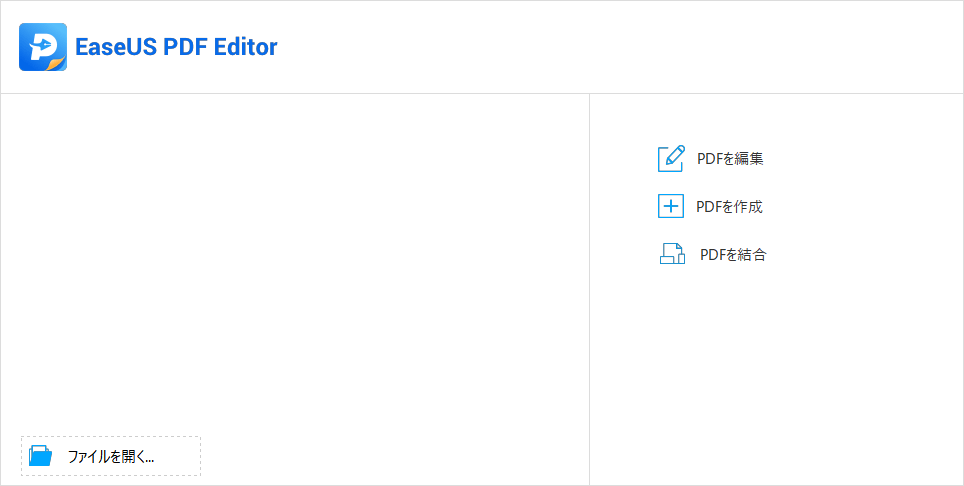The image size is (964, 486).
Task: Choose the PDFを作成 text label
Action: pos(729,207)
